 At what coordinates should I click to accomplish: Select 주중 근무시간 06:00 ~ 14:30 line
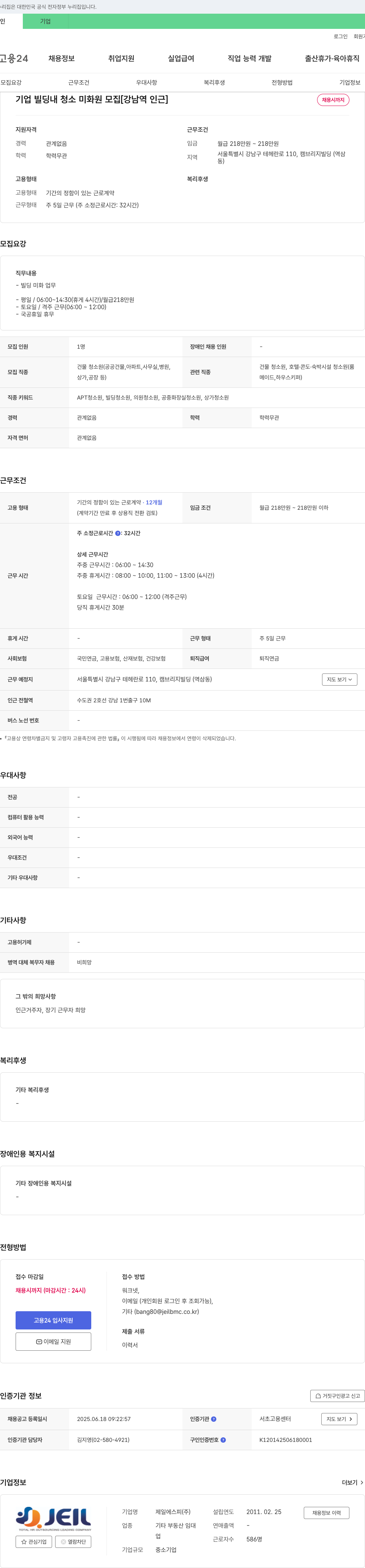tap(115, 566)
